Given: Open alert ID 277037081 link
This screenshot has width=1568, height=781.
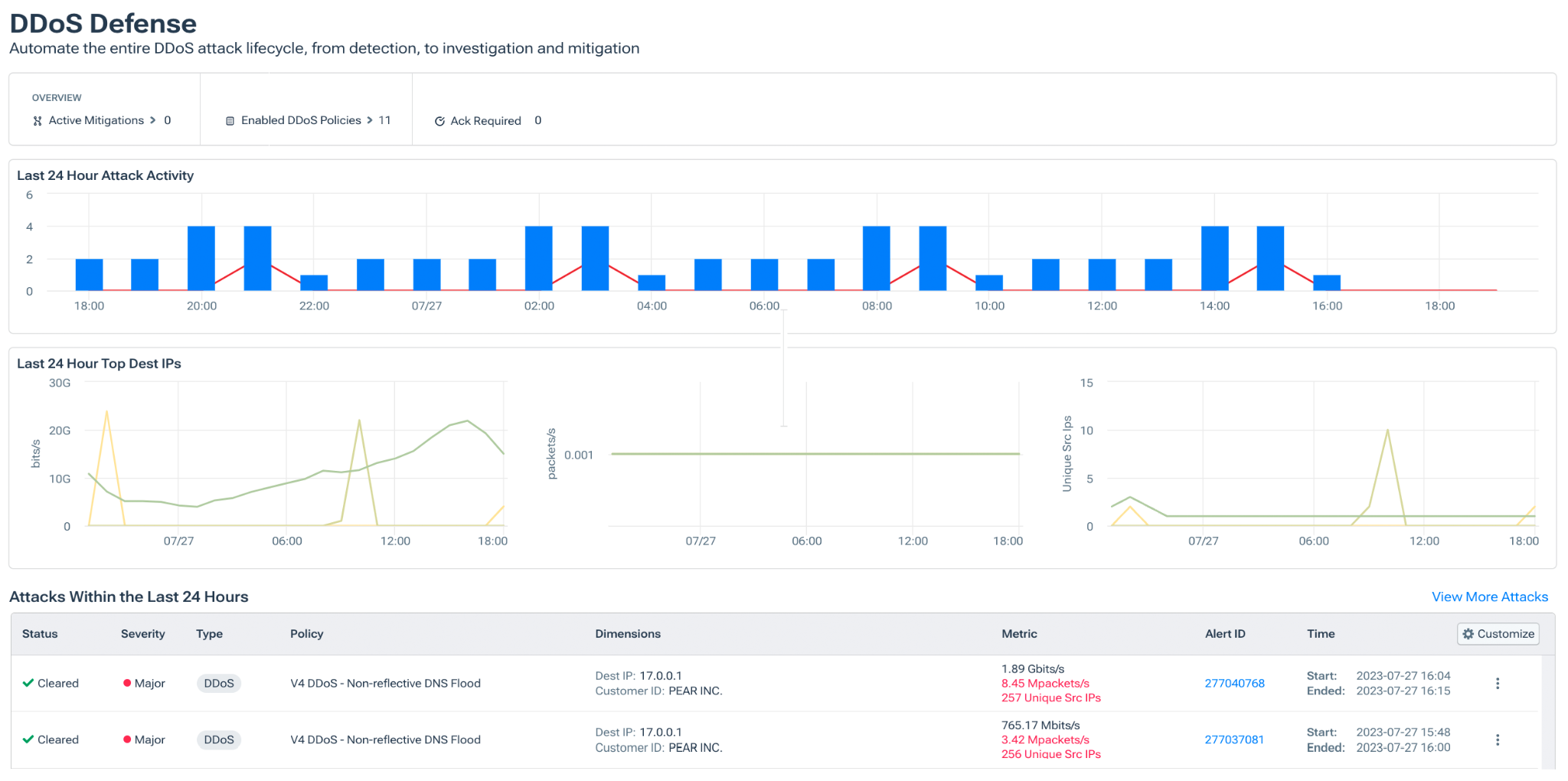Looking at the screenshot, I should pyautogui.click(x=1233, y=740).
